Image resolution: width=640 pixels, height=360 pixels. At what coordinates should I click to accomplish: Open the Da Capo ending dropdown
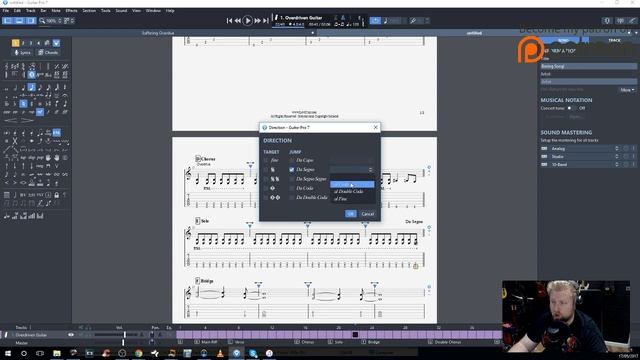[352, 160]
